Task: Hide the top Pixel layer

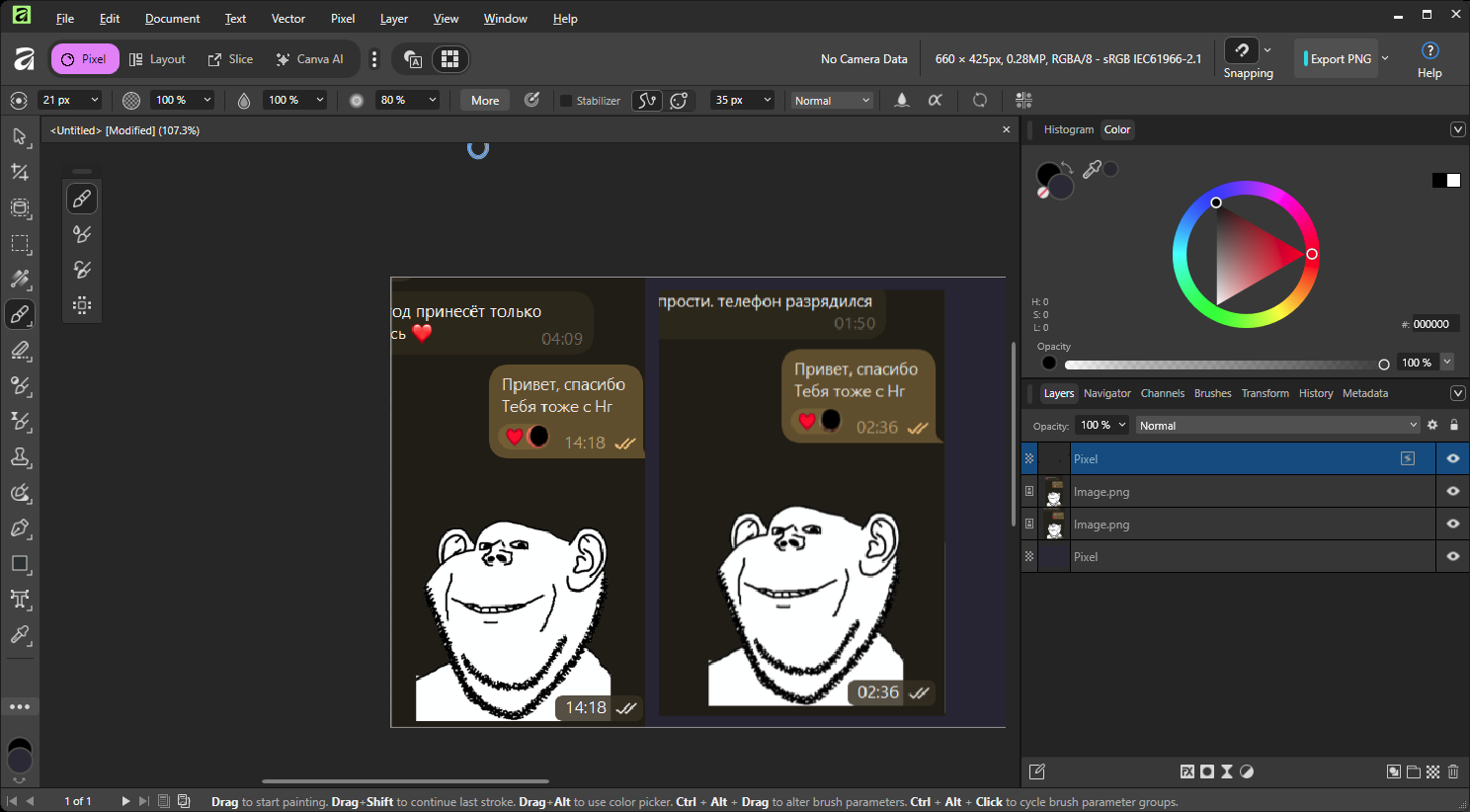Action: point(1452,458)
